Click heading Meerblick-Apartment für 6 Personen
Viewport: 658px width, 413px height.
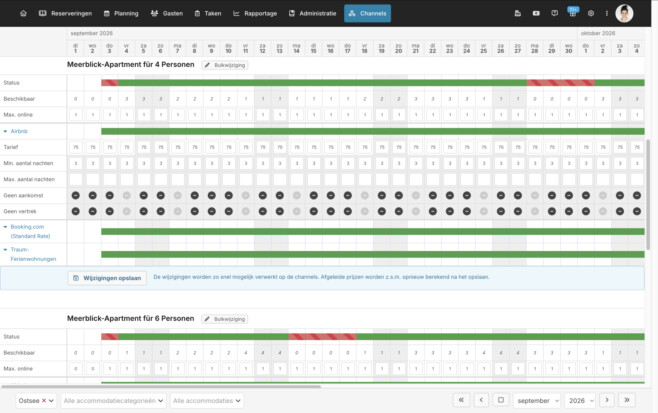pos(131,319)
